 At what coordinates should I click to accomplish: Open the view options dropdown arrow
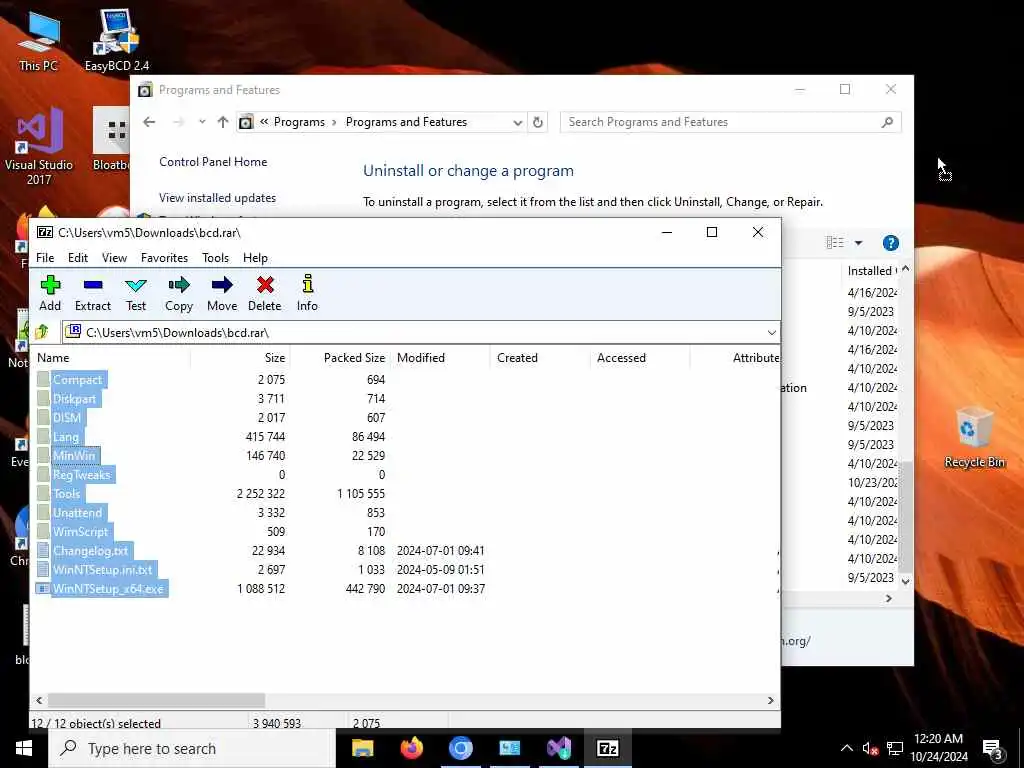coord(858,243)
